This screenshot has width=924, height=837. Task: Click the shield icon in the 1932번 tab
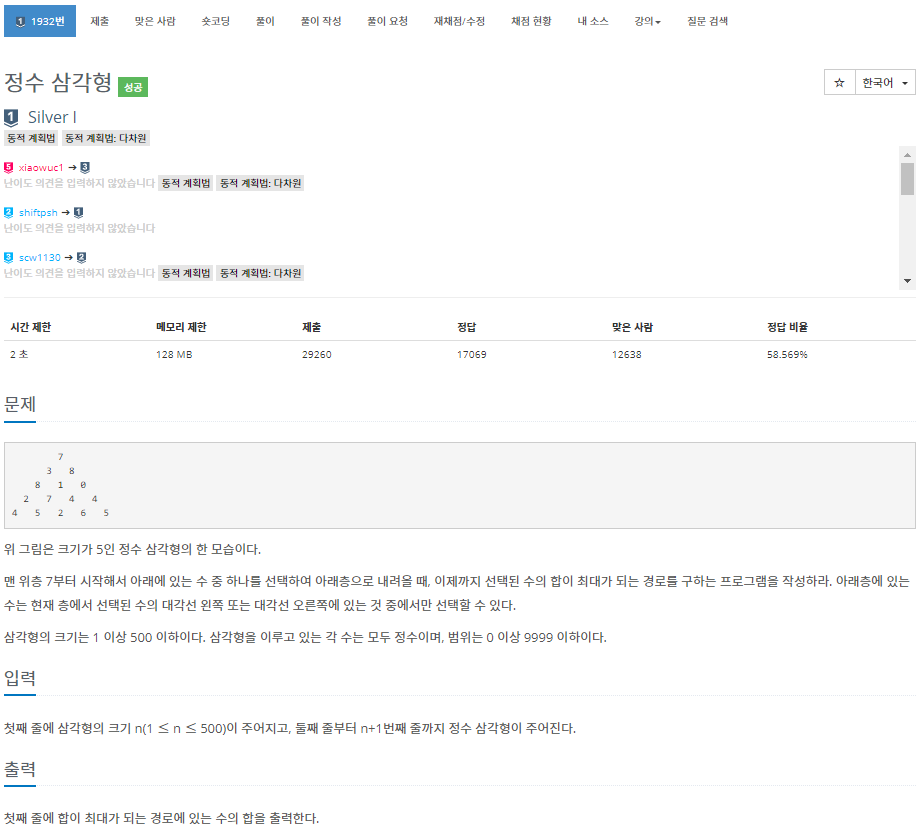(x=21, y=22)
